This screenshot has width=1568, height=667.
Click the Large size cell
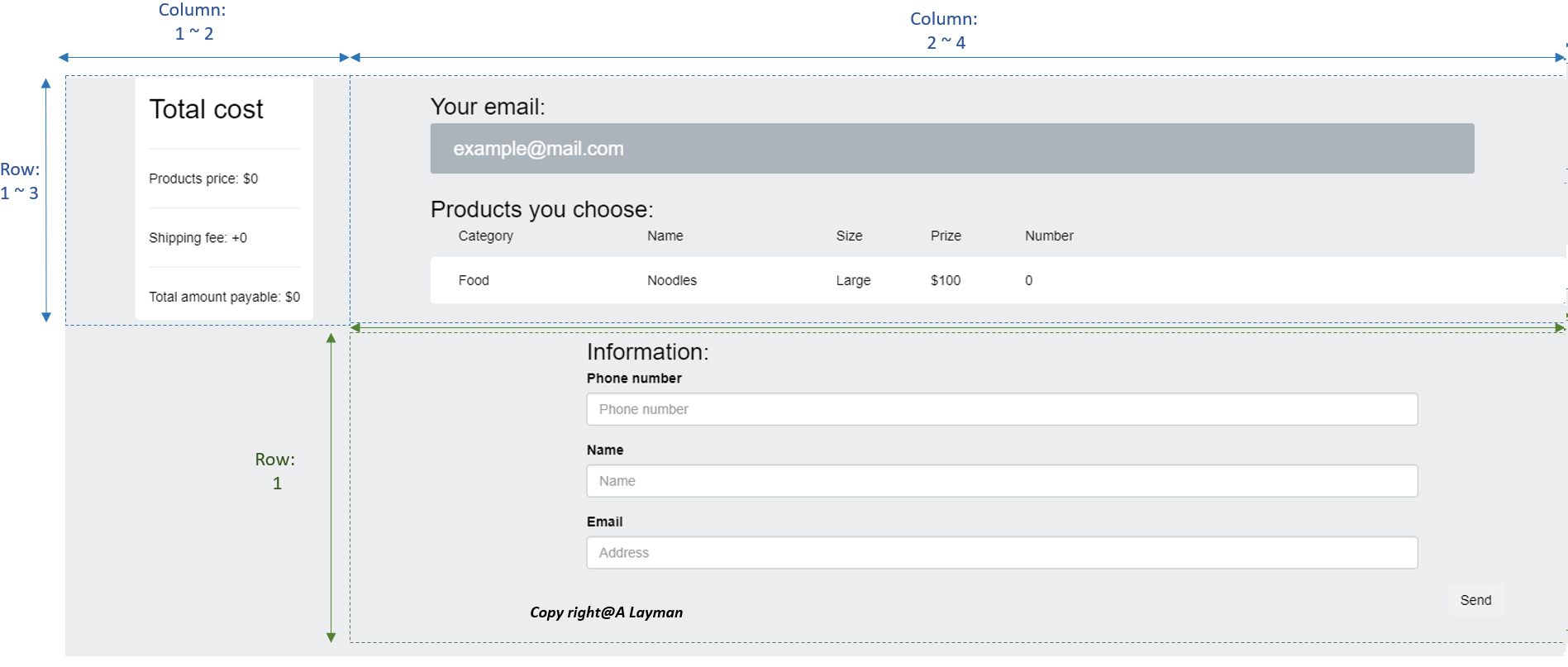(853, 280)
